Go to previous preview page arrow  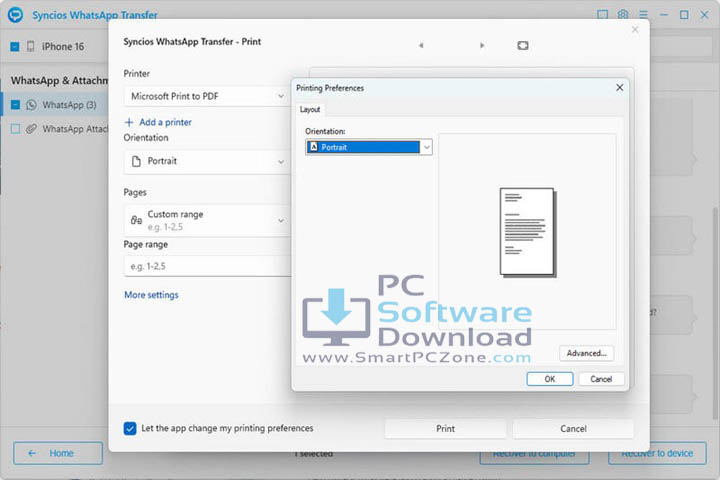click(x=421, y=45)
